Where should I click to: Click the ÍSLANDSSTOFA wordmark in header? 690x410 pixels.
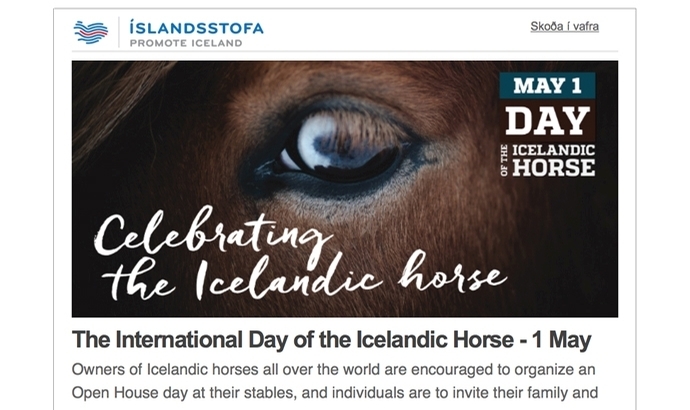point(196,28)
